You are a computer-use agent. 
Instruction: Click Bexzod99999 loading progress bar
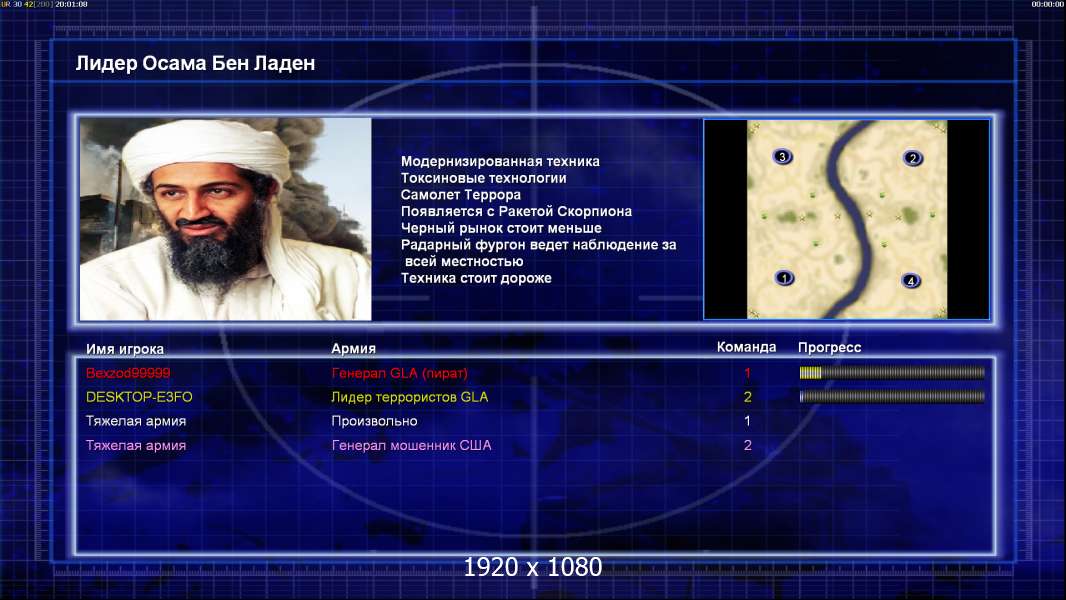(892, 372)
